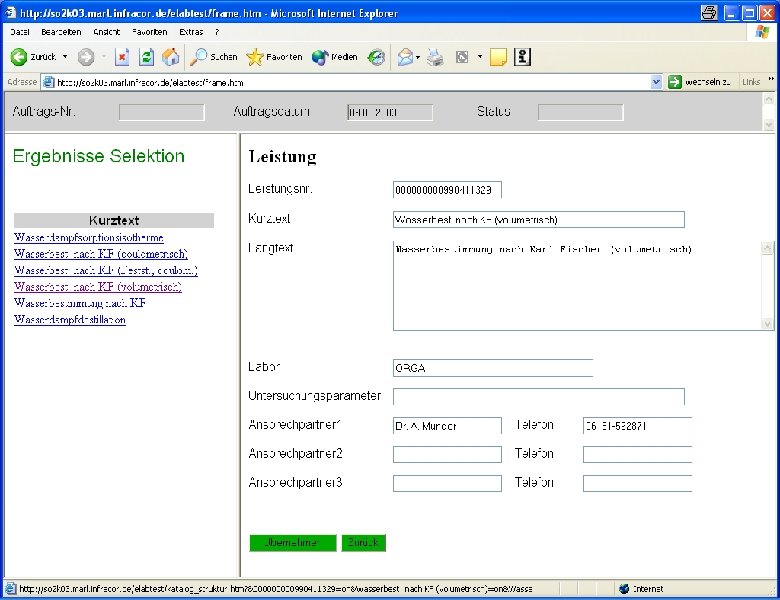Click the top frame scrollbar down arrow
The width and height of the screenshot is (780, 600).
click(x=769, y=124)
